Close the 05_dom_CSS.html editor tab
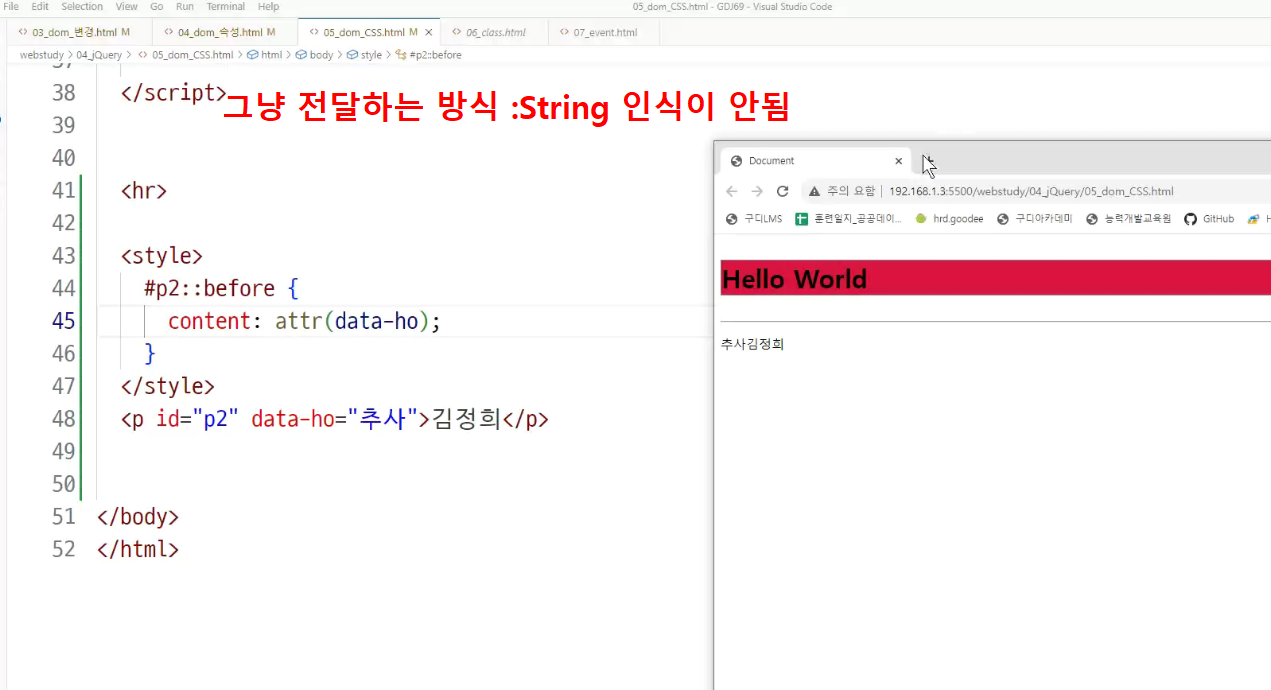Screen dimensions: 1271x690 (430, 32)
